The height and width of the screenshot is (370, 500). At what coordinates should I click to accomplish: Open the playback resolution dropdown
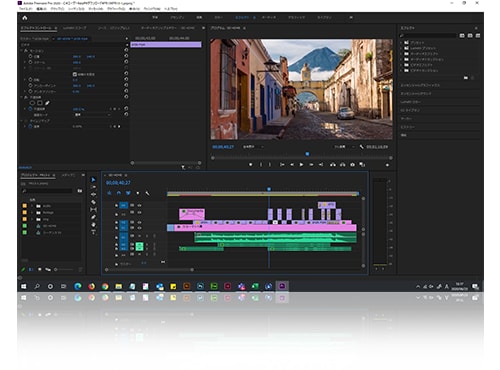pos(344,147)
